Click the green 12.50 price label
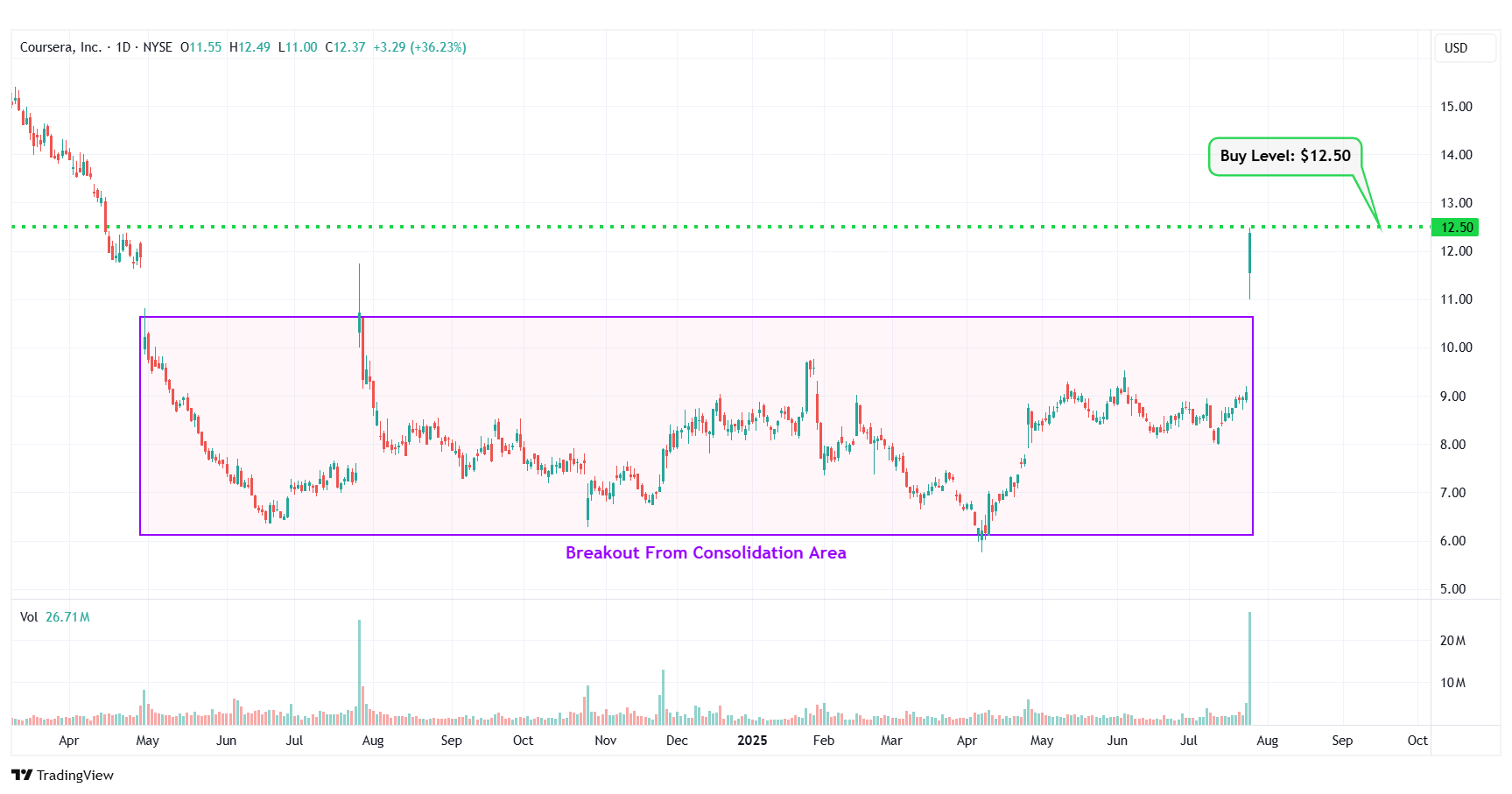 [x=1454, y=227]
